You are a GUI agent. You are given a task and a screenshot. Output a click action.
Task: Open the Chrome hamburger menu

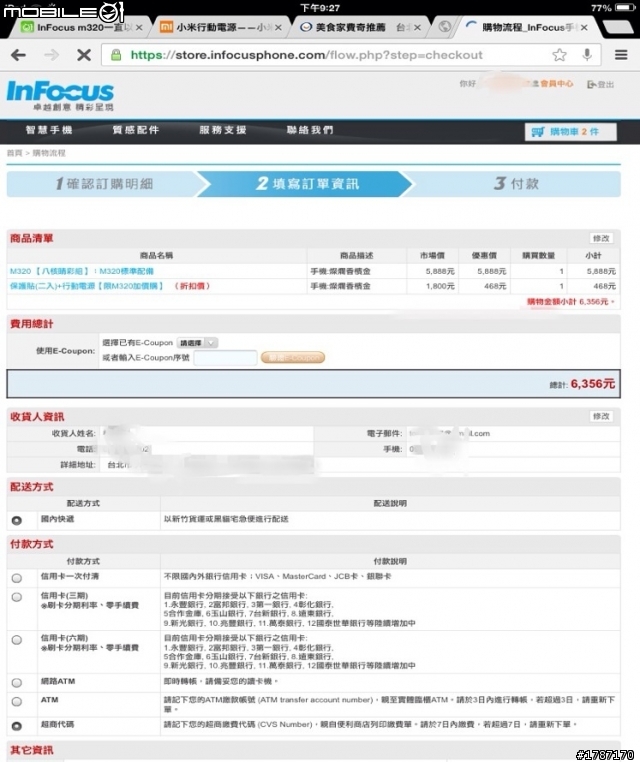621,55
